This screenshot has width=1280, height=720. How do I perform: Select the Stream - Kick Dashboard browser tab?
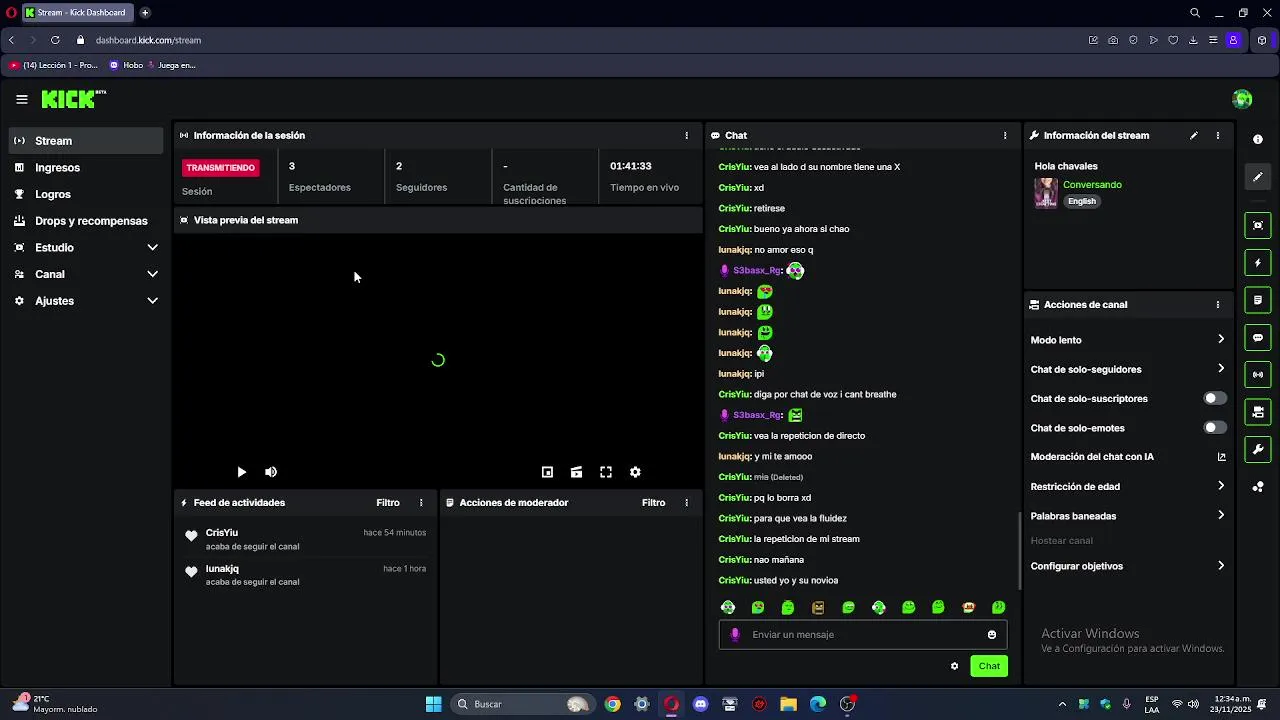coord(77,13)
